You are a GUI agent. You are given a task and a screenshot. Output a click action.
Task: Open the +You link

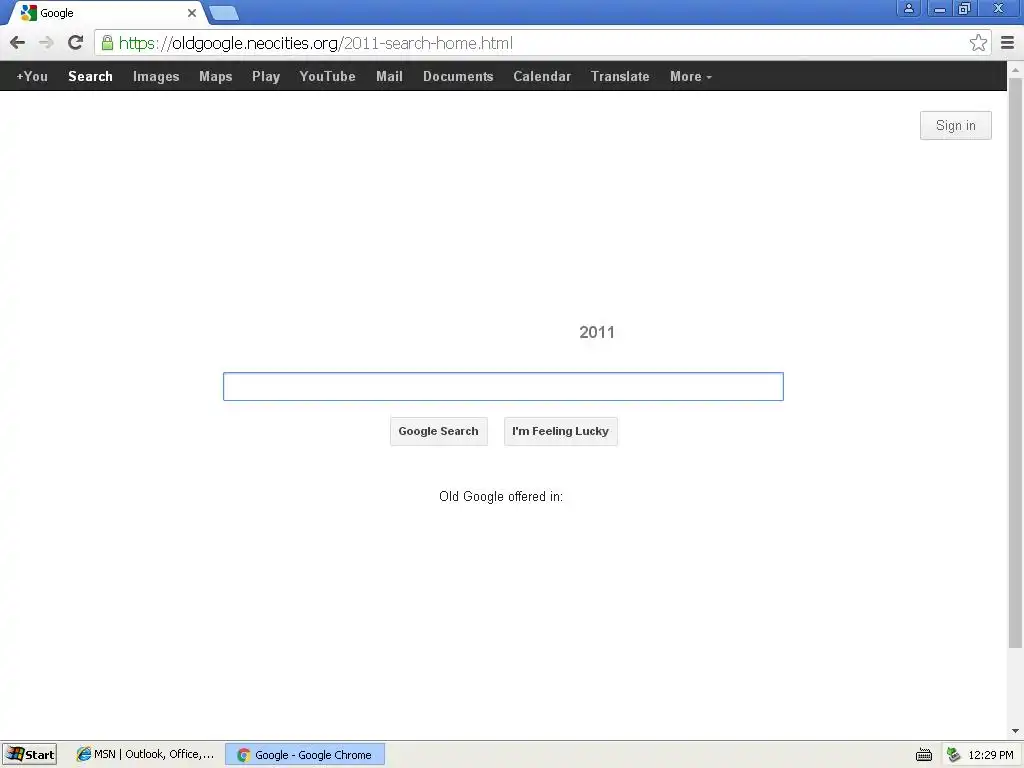32,76
